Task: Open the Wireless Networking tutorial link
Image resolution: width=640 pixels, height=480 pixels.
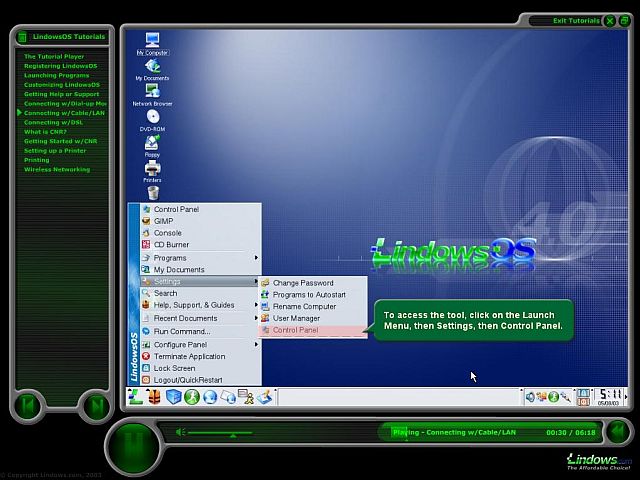Action: [57, 170]
